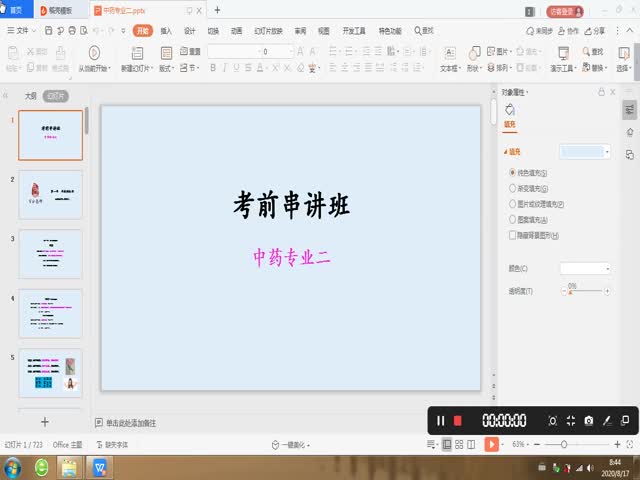640x480 pixels.
Task: Click the recorder camera screenshot icon
Action: (589, 420)
